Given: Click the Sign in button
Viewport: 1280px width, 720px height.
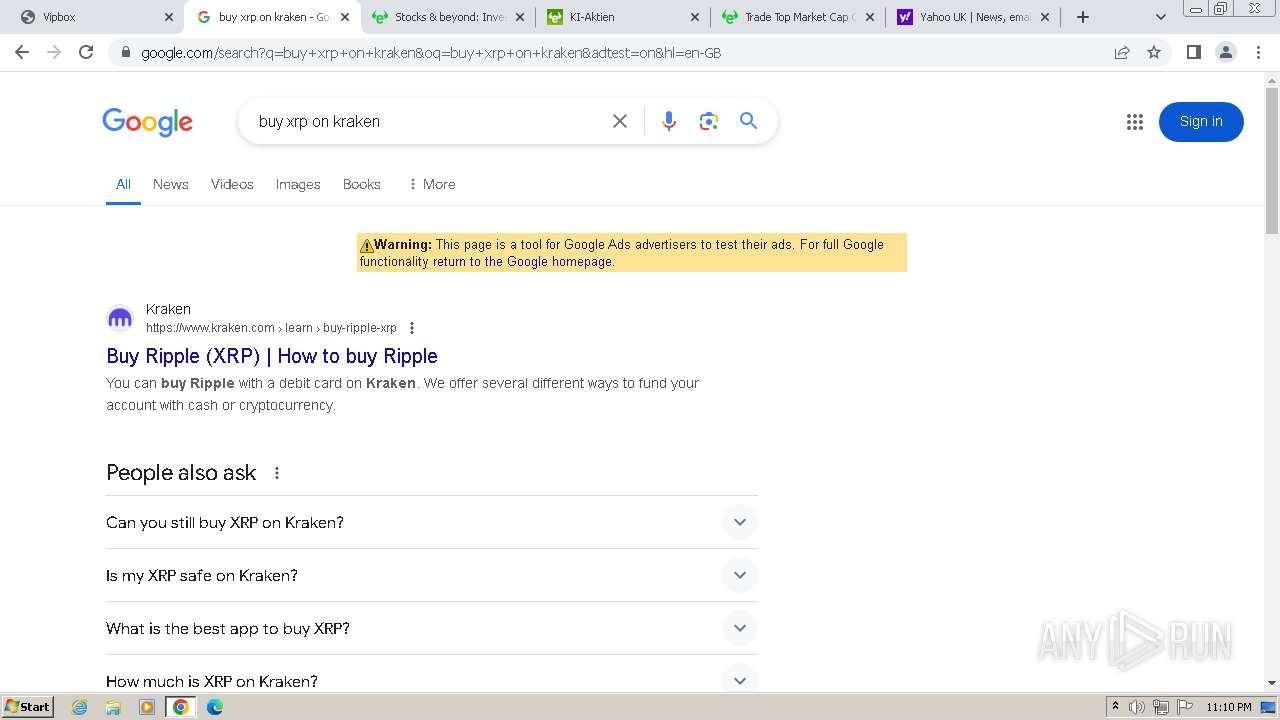Looking at the screenshot, I should point(1201,122).
